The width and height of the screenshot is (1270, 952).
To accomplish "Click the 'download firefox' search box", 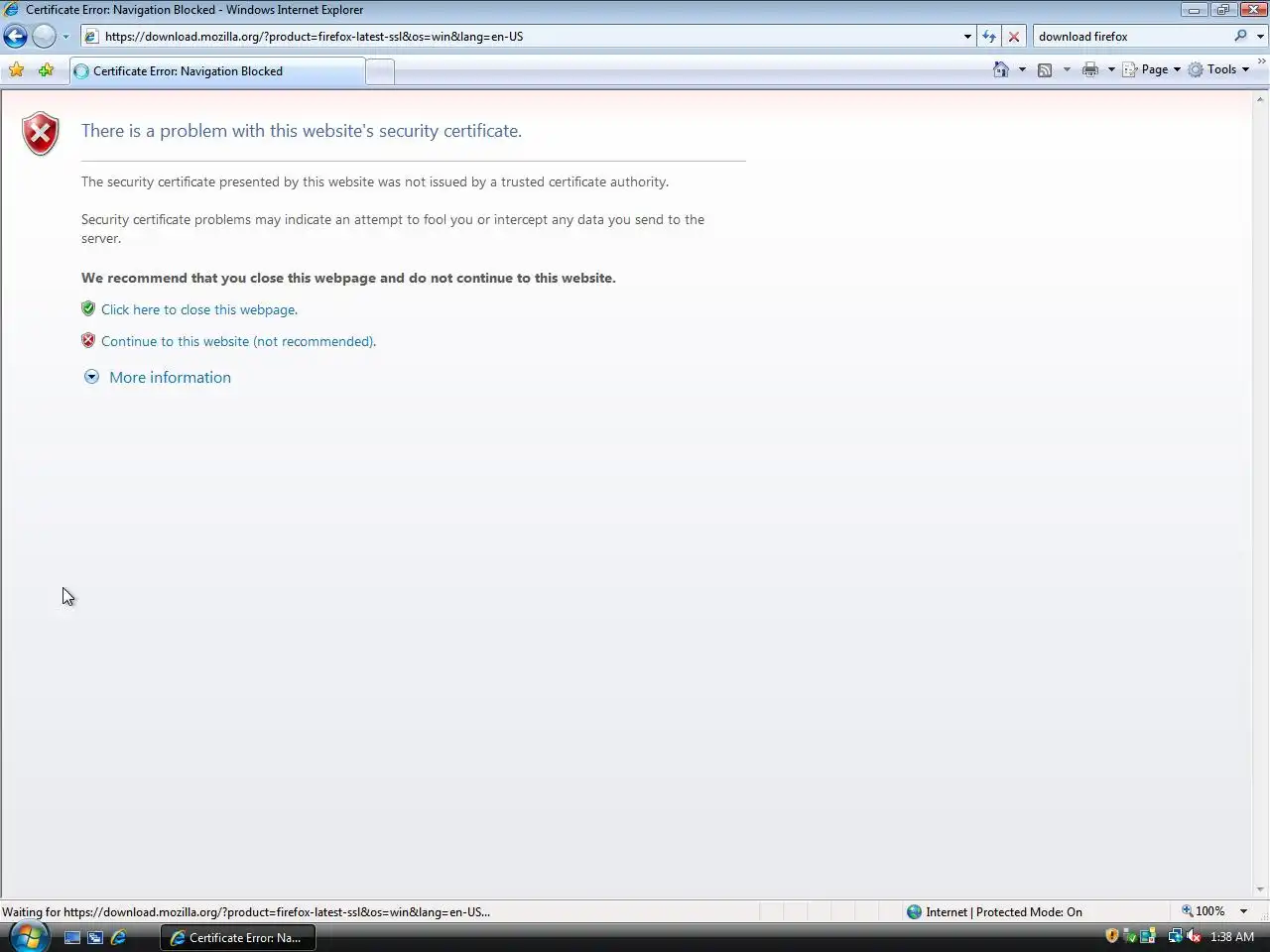I will [x=1131, y=37].
